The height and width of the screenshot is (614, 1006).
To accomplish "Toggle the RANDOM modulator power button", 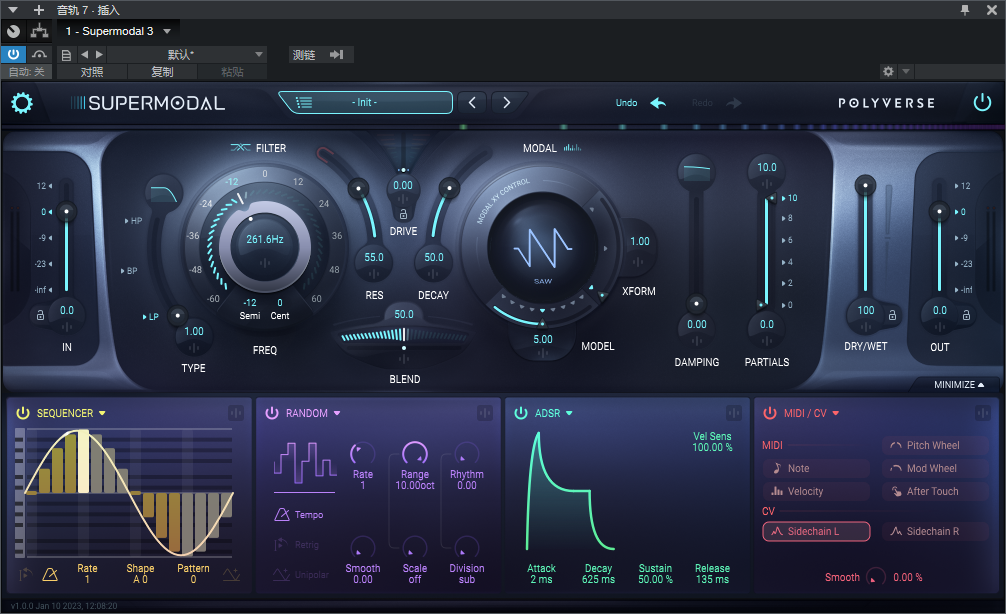I will point(272,413).
